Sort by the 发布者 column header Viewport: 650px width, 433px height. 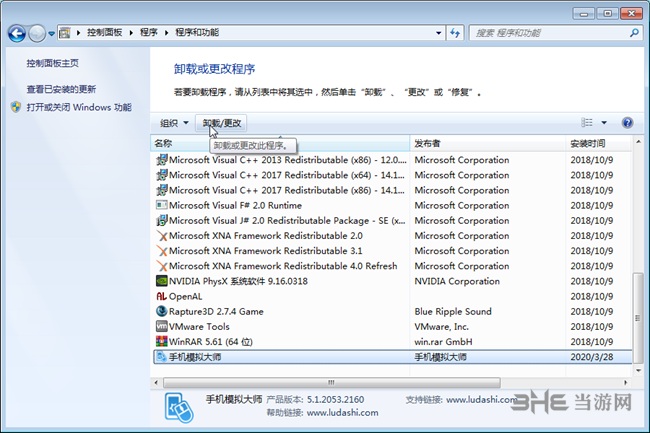click(488, 143)
